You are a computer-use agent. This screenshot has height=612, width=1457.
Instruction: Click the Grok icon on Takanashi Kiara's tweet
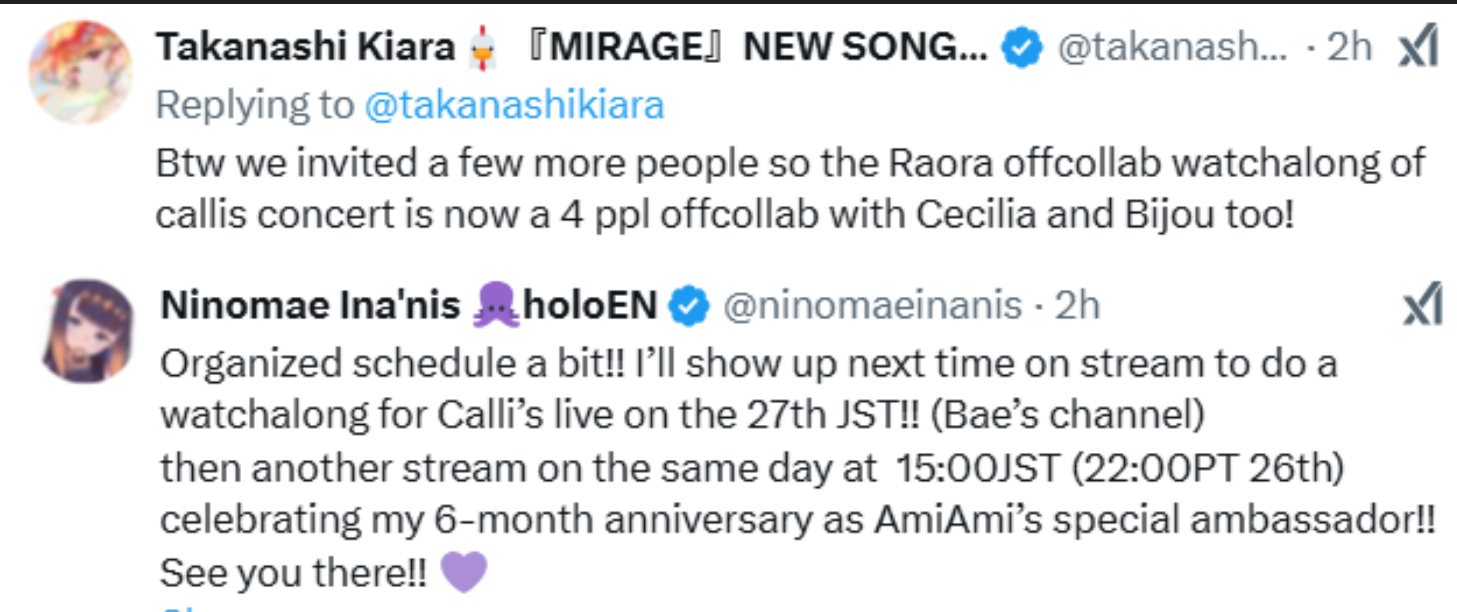[1418, 47]
